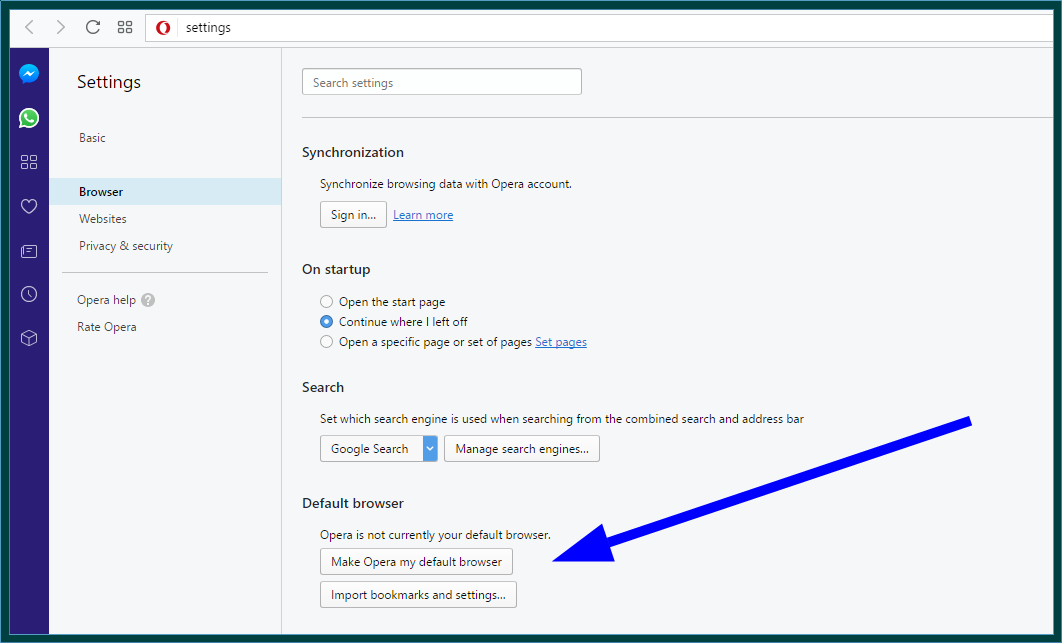Viewport: 1062px width, 643px height.
Task: Click the Sign in... button
Action: 354,215
